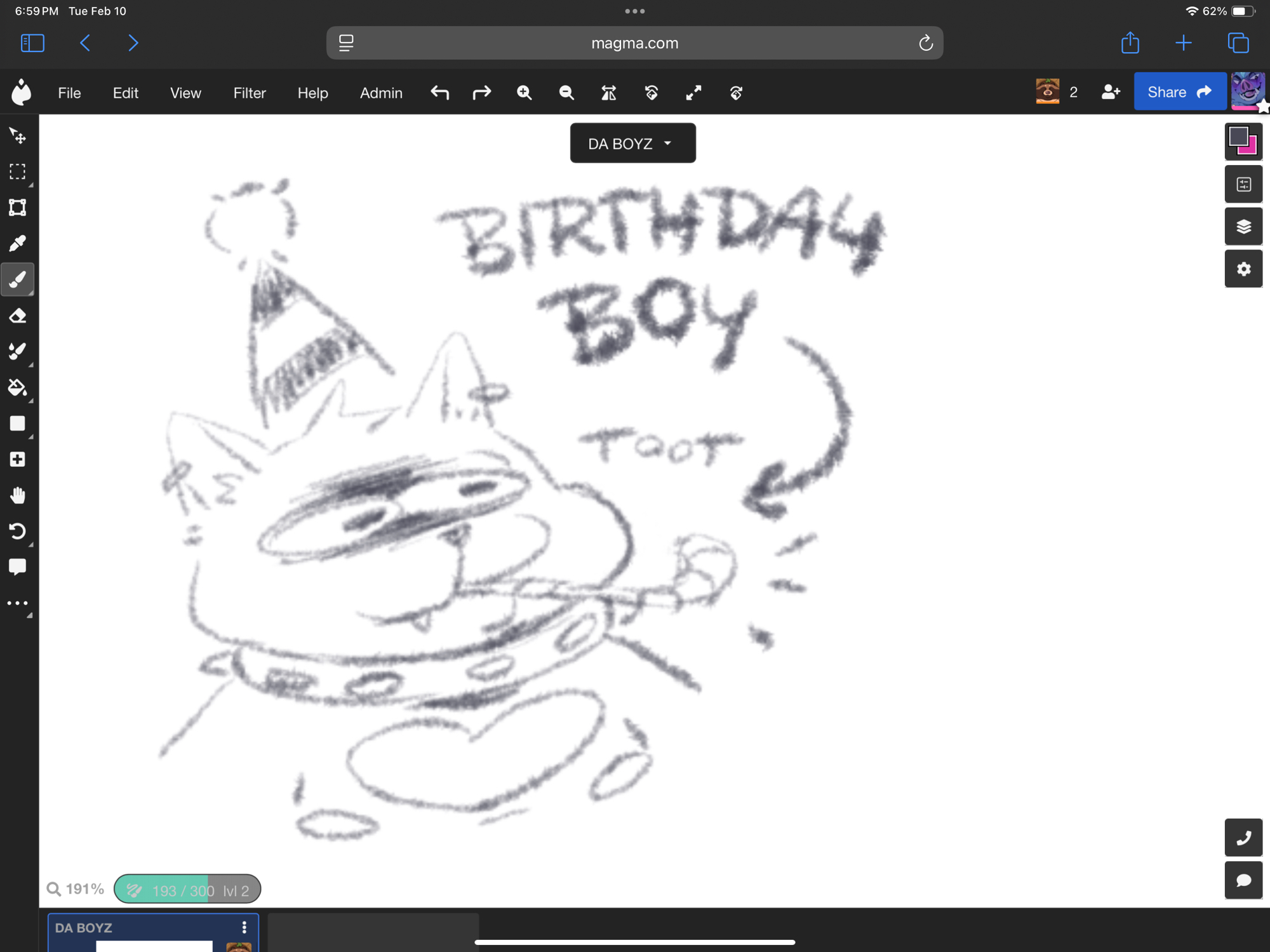1270x952 pixels.
Task: Select the Eyedropper tool
Action: coord(18,243)
